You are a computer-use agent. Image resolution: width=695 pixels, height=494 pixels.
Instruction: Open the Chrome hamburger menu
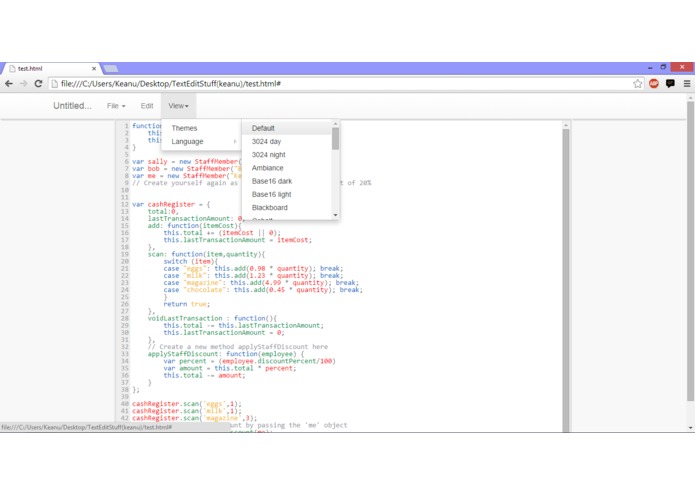(687, 83)
